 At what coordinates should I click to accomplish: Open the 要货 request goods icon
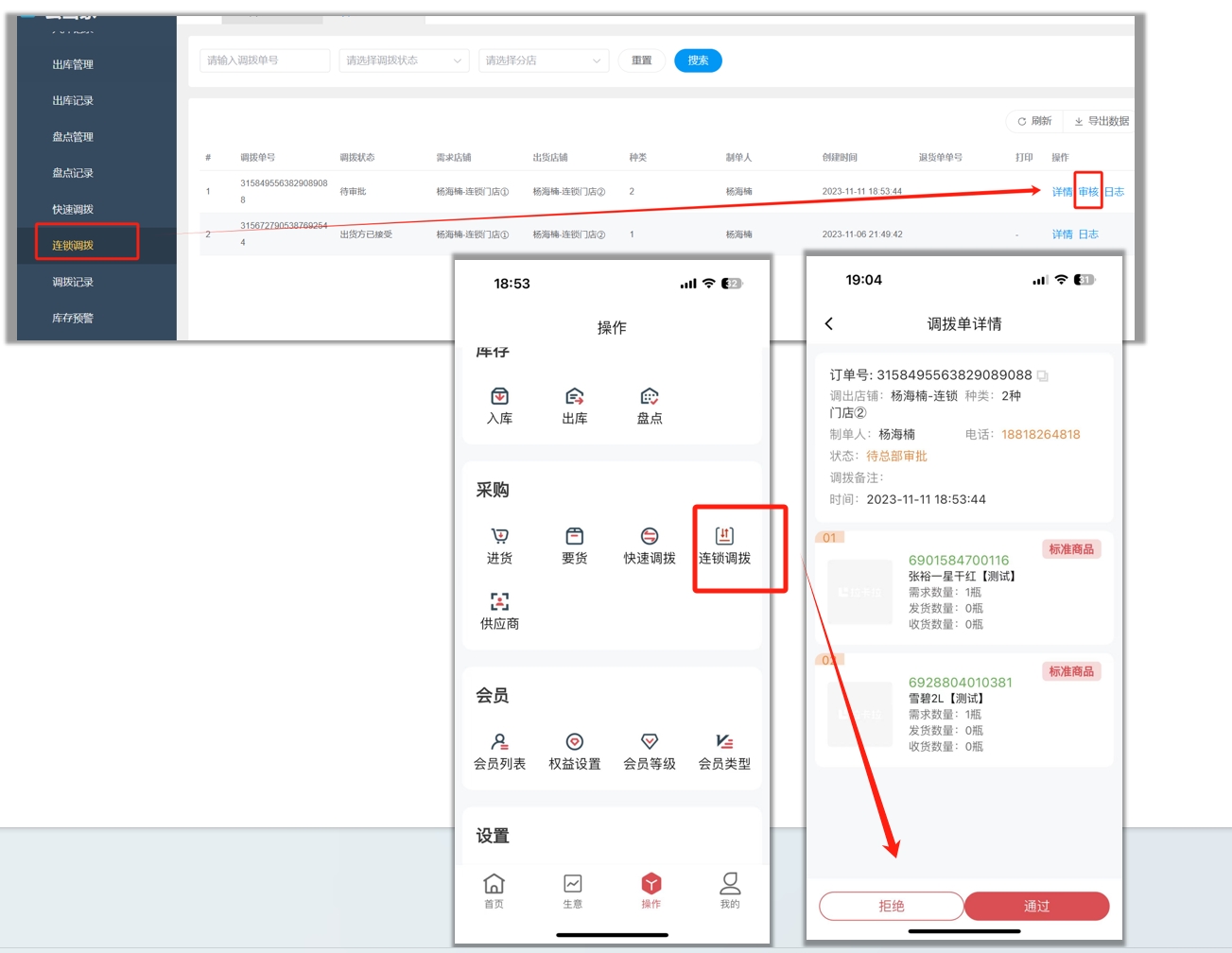pyautogui.click(x=574, y=537)
